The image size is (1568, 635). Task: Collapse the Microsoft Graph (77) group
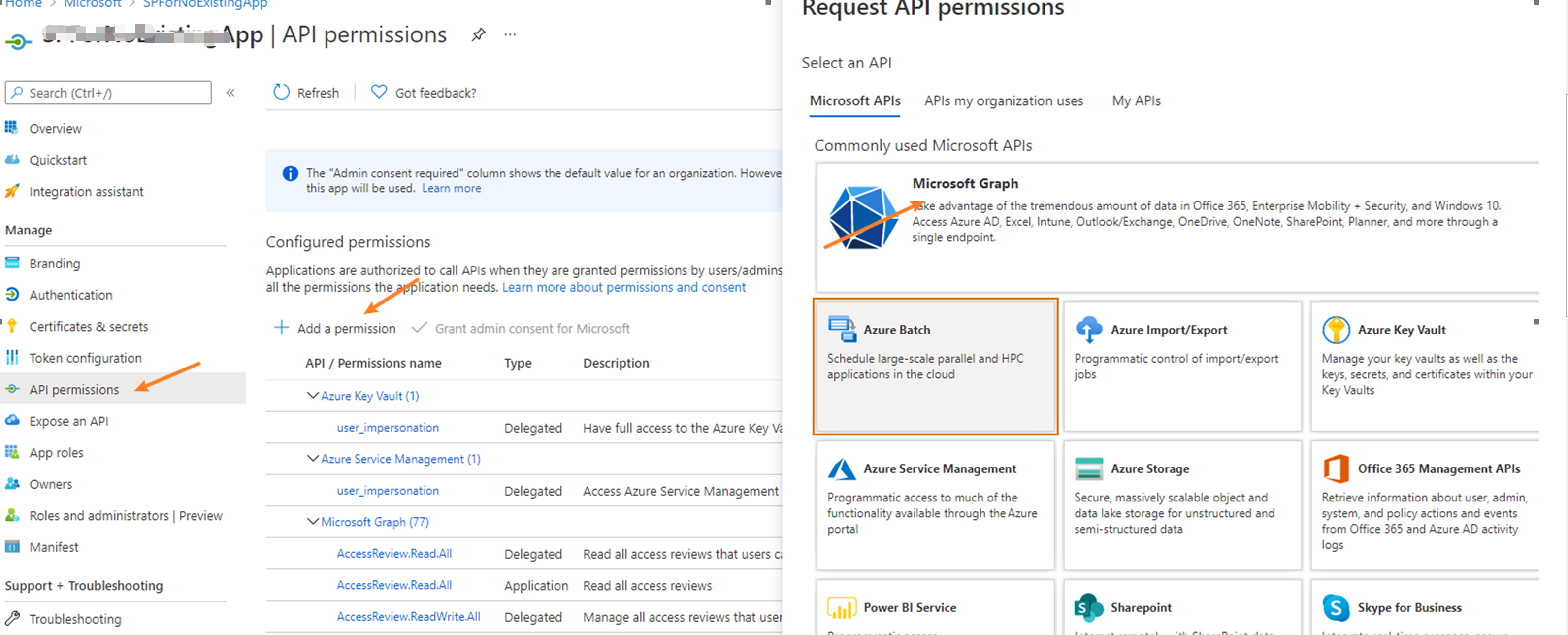coord(313,522)
